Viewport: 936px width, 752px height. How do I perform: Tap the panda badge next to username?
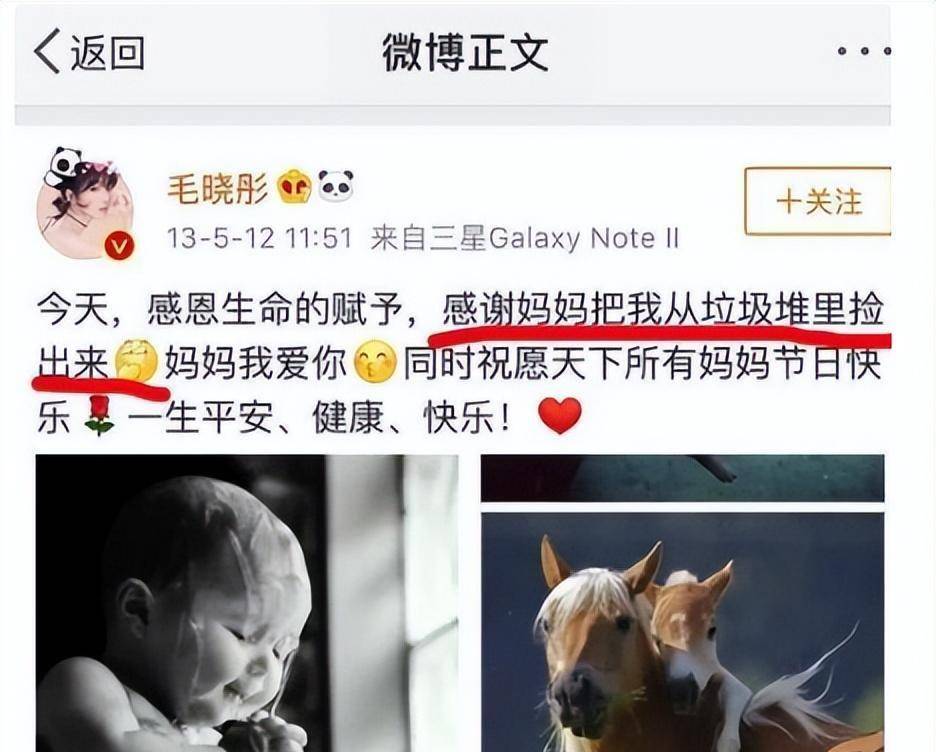pyautogui.click(x=335, y=186)
